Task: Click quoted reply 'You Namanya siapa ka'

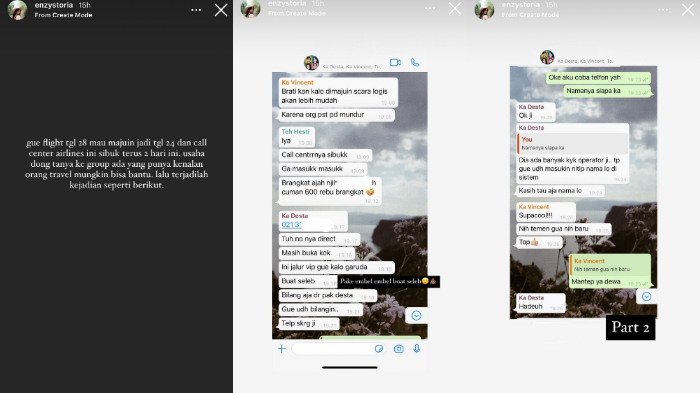Action: tap(572, 143)
